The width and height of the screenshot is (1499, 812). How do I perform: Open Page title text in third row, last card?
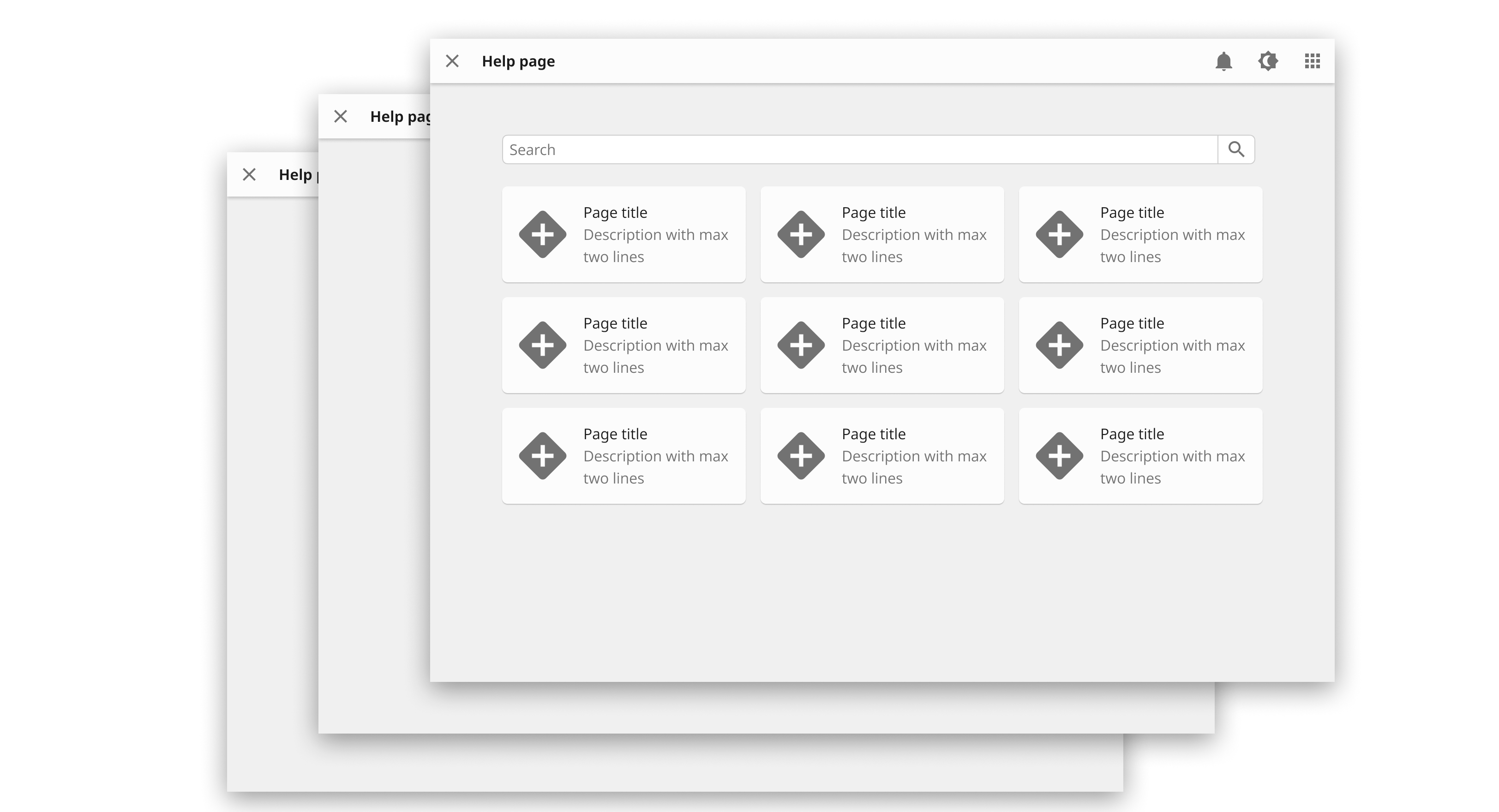coord(1132,435)
